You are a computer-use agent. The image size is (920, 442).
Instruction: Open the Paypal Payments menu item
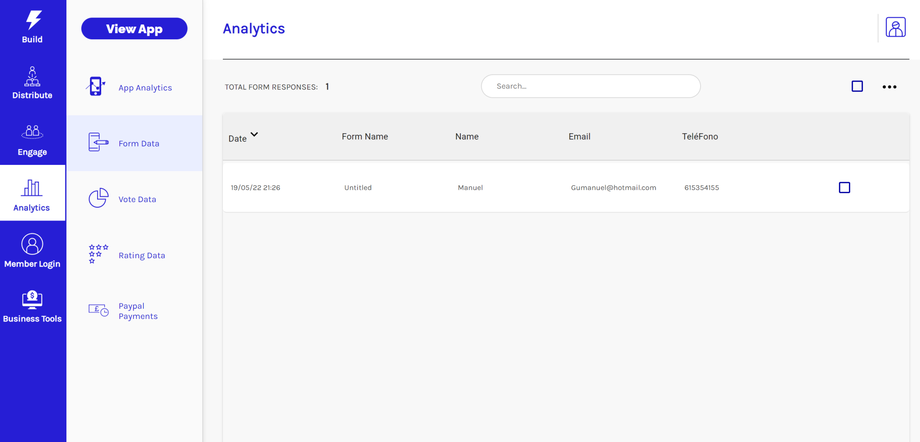tap(137, 311)
